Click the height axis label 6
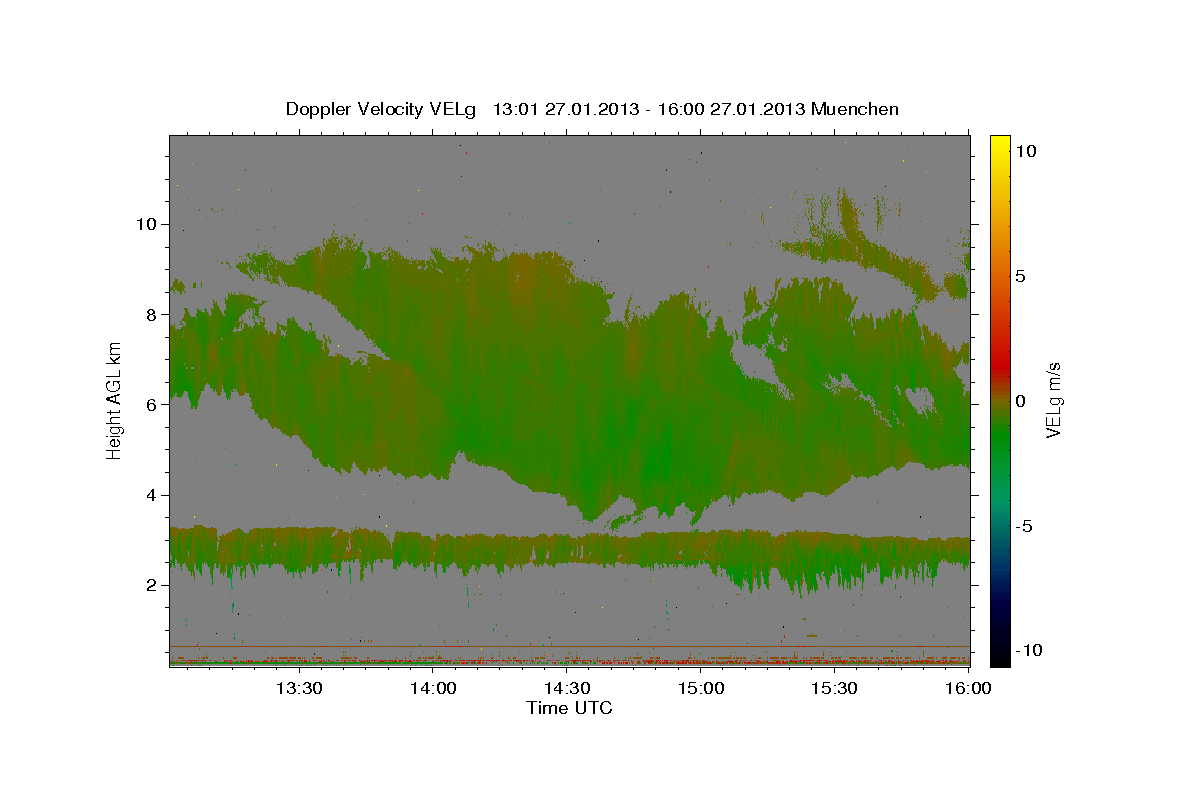 tap(151, 404)
